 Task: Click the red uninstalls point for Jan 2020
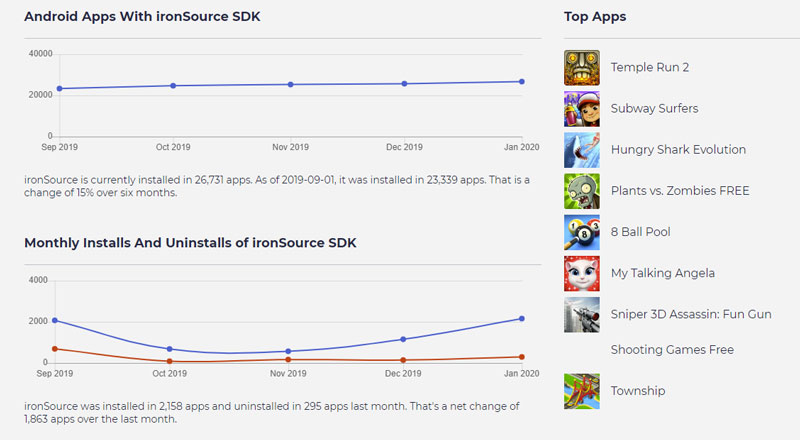click(x=522, y=357)
